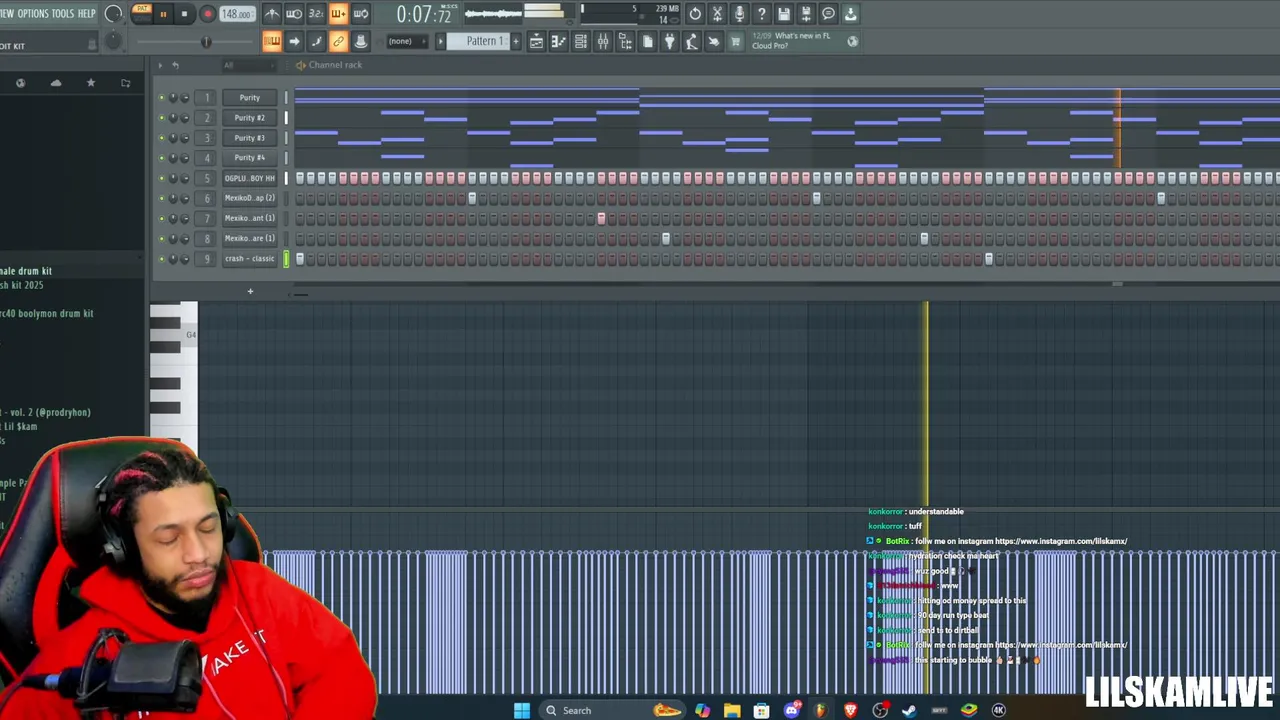Mute the OGPLU..BOY HH channel green light
Screen dimensions: 1280x720
161,178
